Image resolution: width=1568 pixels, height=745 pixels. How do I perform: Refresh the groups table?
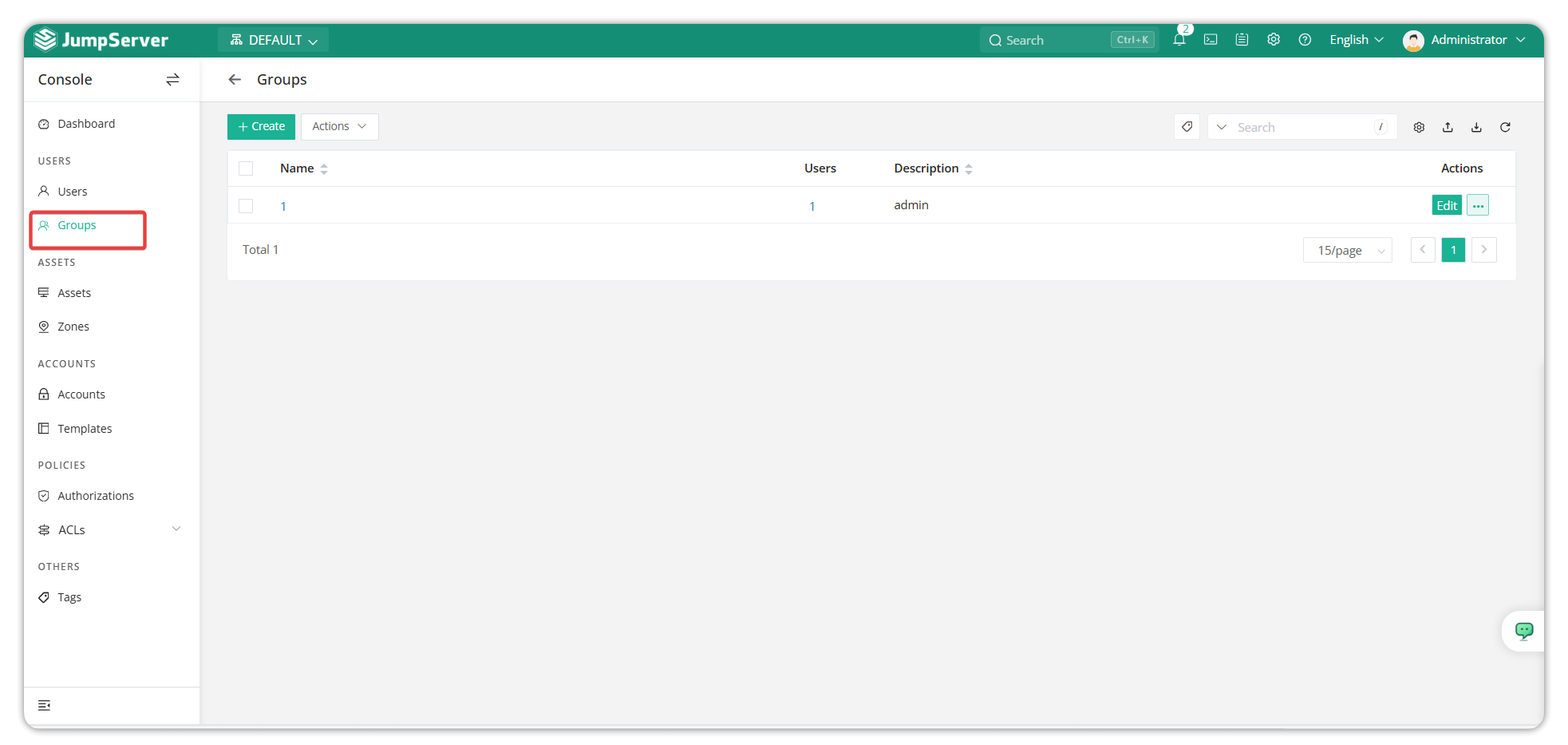[1505, 127]
